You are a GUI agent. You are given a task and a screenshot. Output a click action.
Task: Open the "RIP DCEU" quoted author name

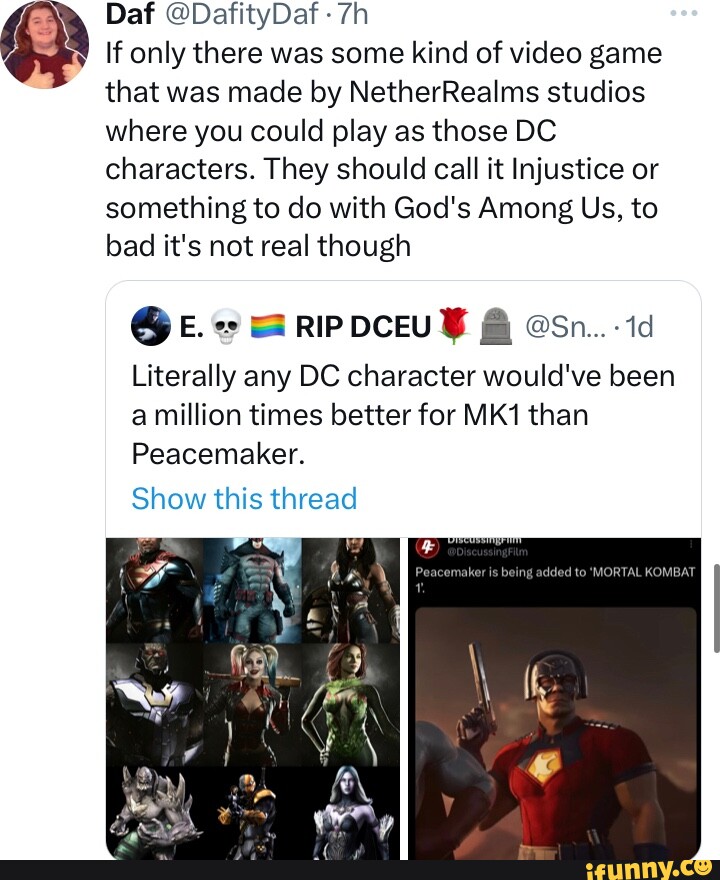pyautogui.click(x=361, y=327)
